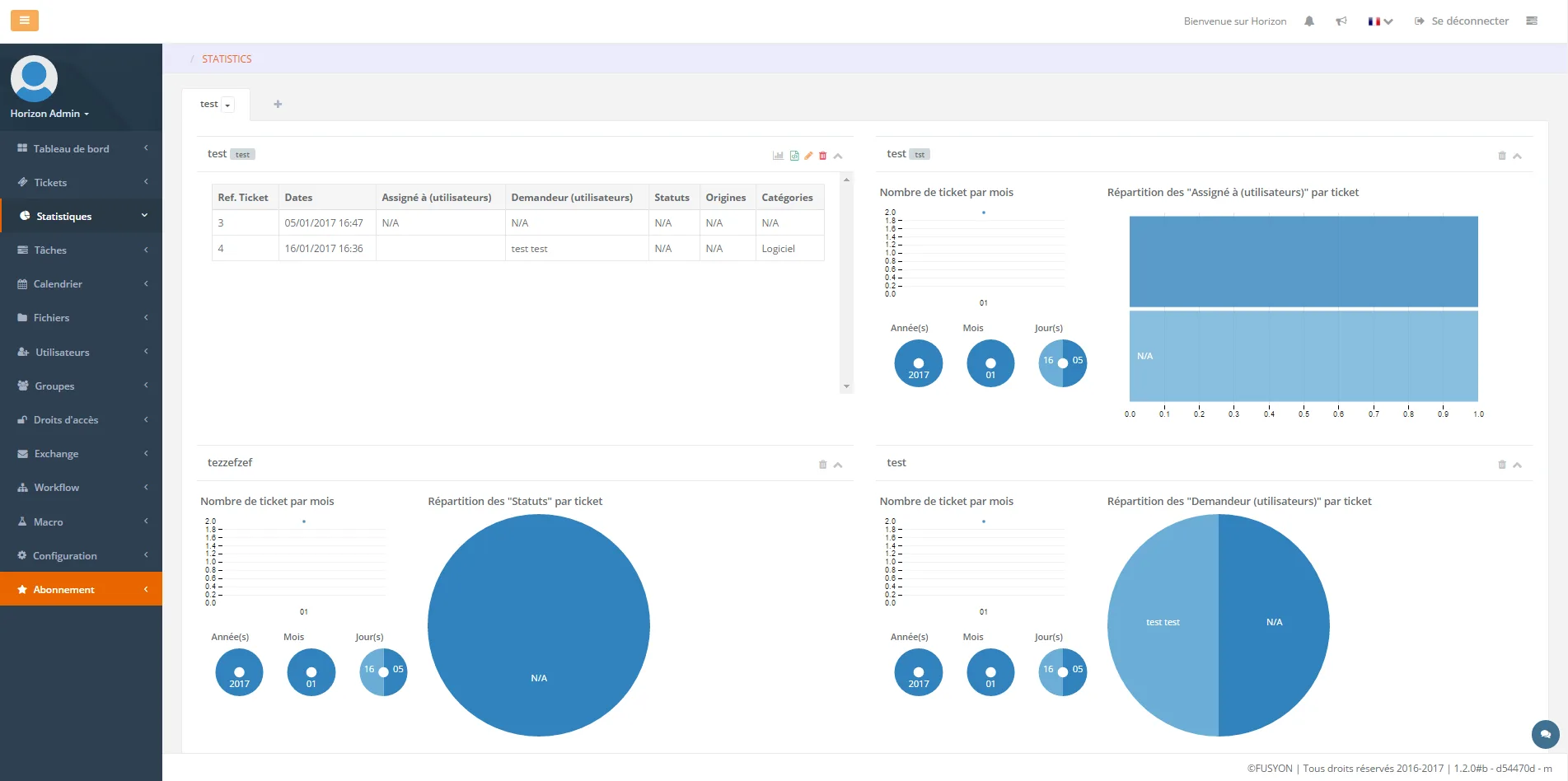Click the user avatar picture
The width and height of the screenshot is (1568, 781).
coord(34,78)
